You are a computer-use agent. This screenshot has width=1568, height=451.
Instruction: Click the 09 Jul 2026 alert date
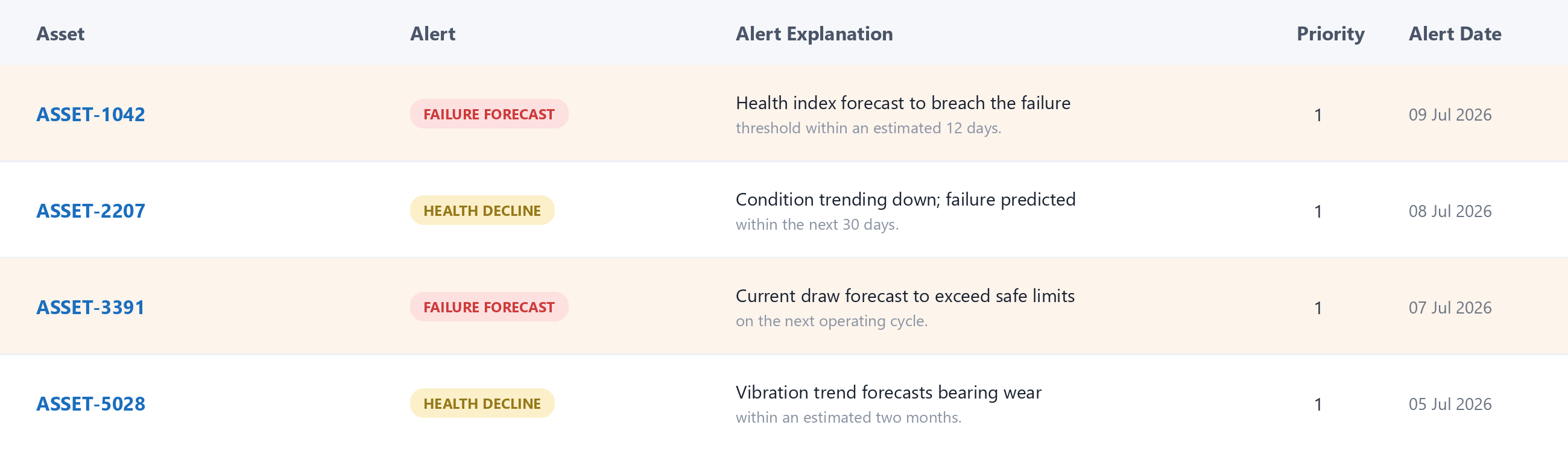pyautogui.click(x=1449, y=115)
